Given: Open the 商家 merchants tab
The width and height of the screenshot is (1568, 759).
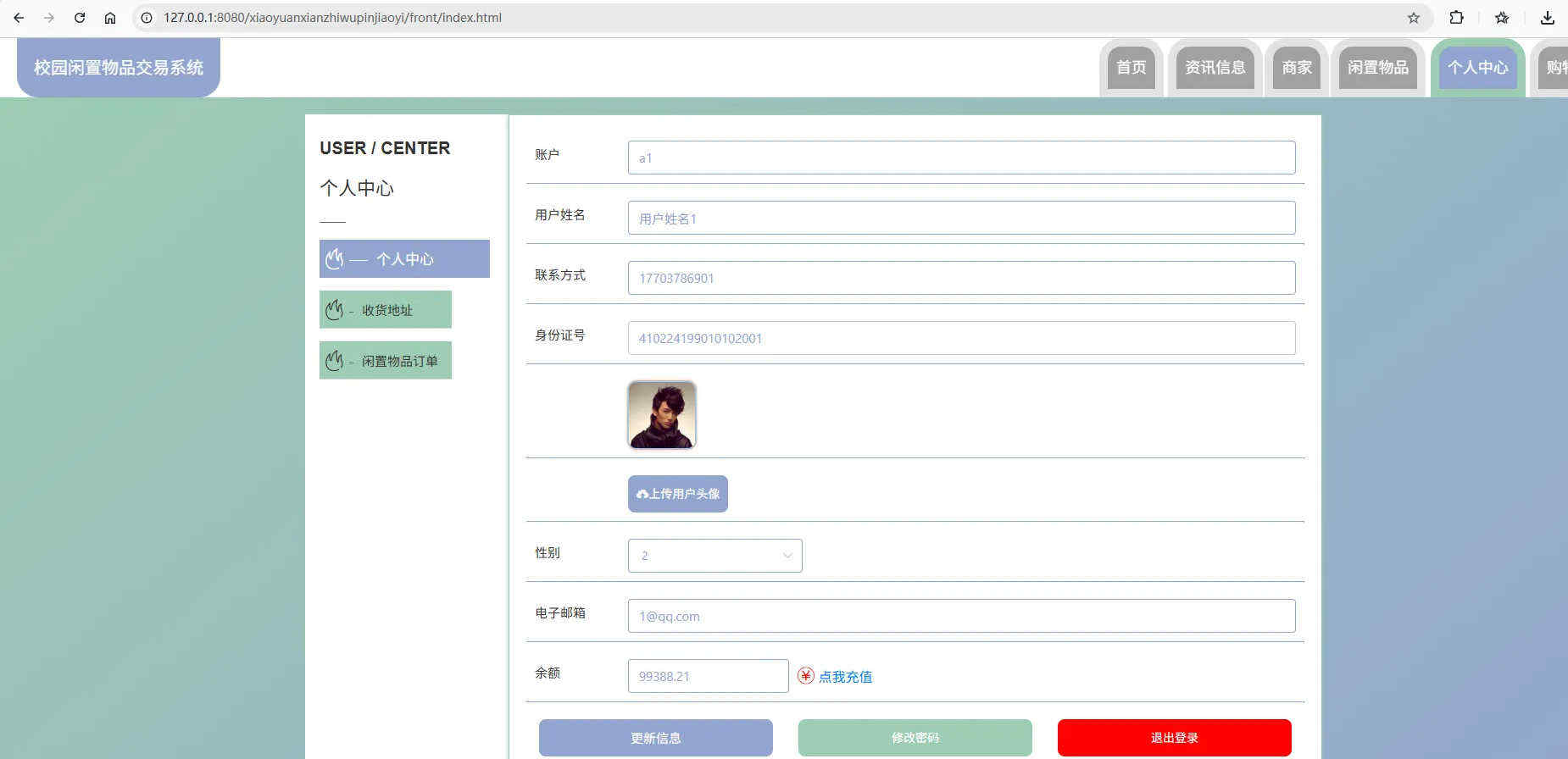Looking at the screenshot, I should coord(1296,68).
